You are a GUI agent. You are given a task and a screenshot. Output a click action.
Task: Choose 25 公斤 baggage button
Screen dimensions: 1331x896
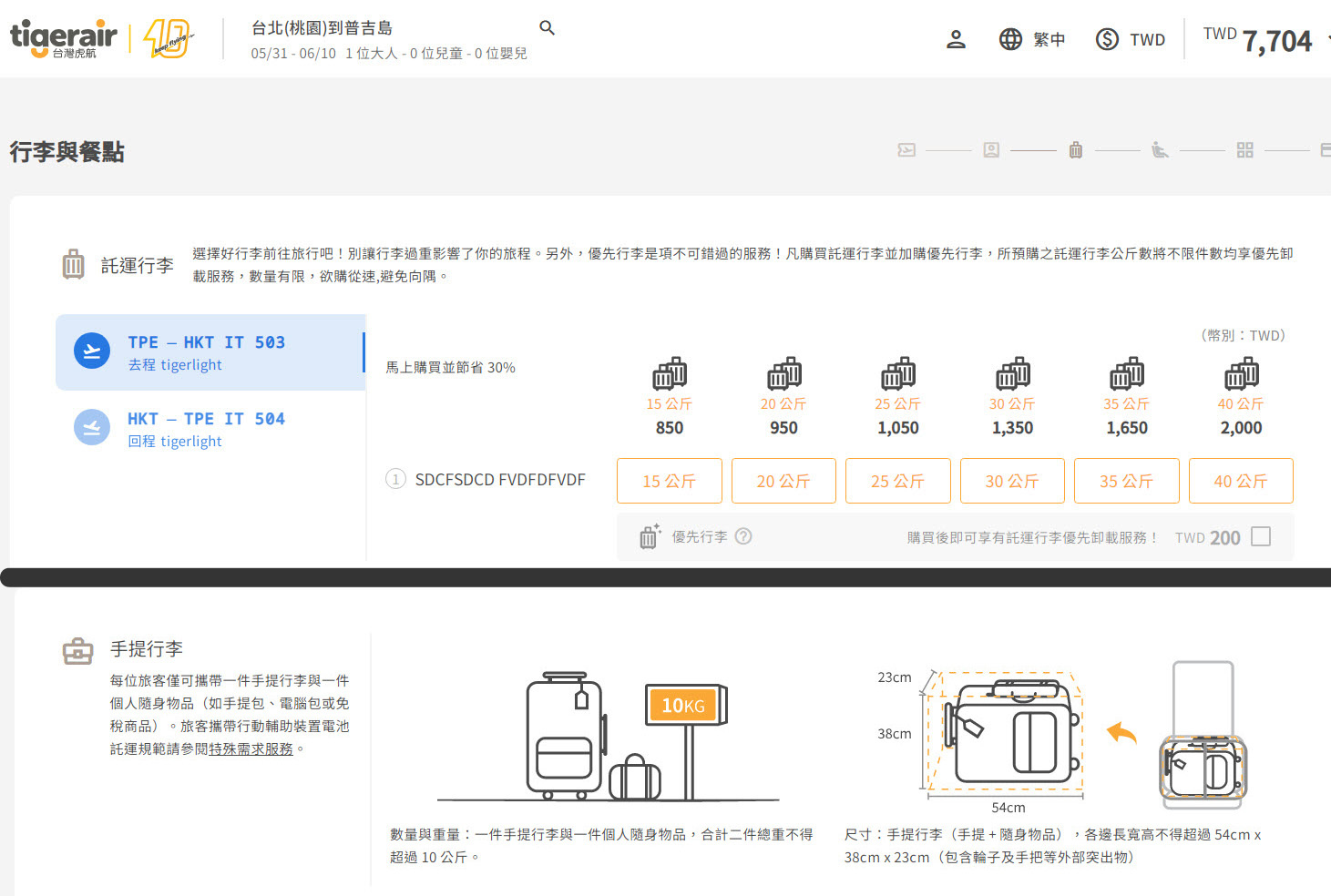click(898, 481)
